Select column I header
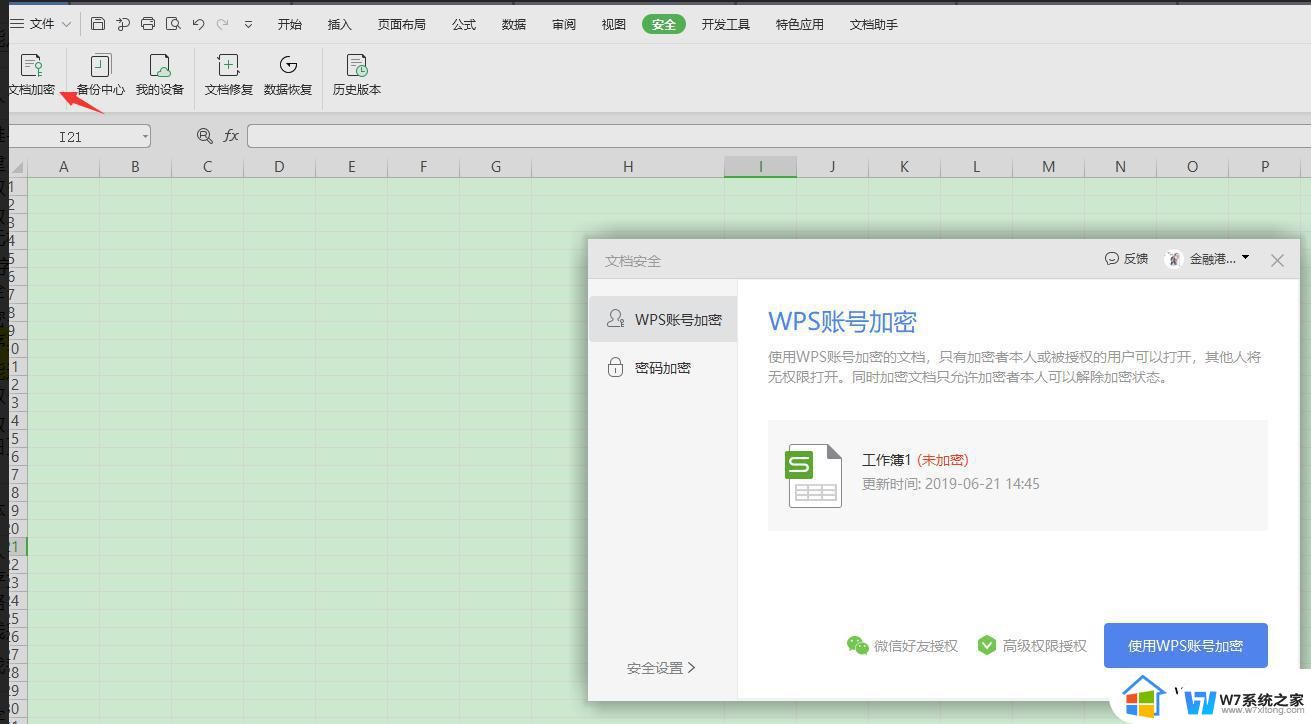The width and height of the screenshot is (1311, 724). tap(760, 167)
